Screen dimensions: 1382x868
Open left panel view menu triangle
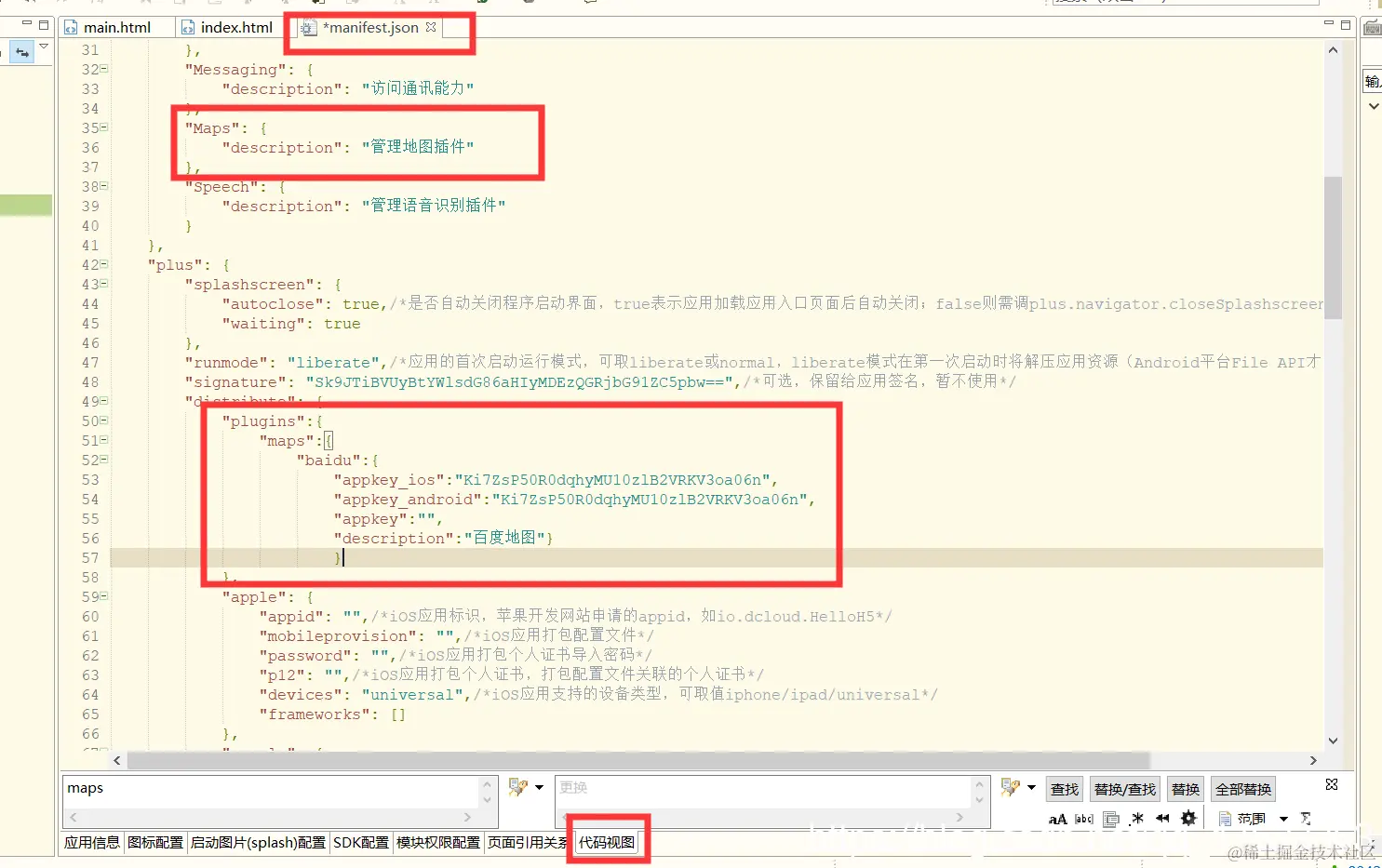click(44, 47)
